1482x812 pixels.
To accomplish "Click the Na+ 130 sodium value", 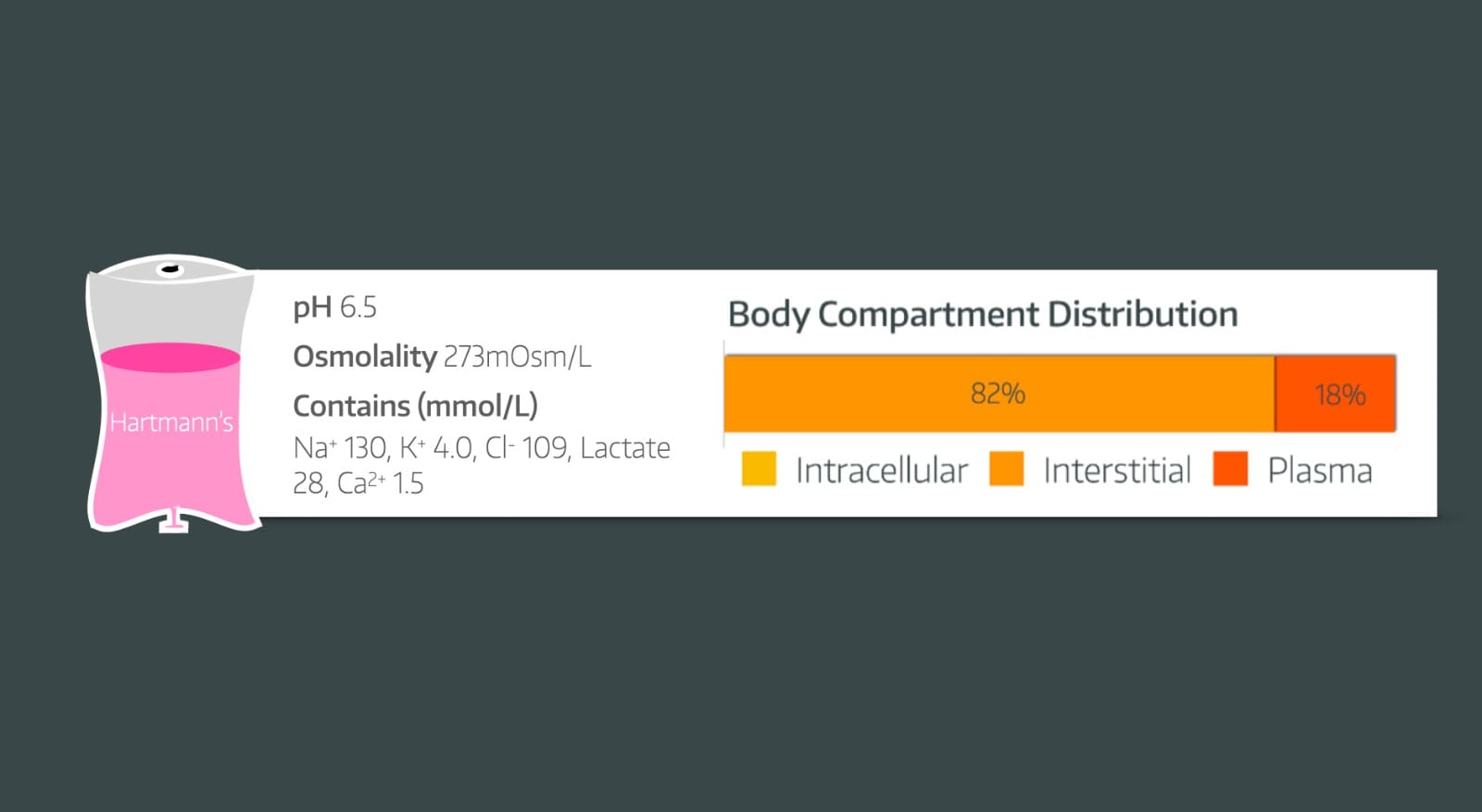I will (x=340, y=448).
